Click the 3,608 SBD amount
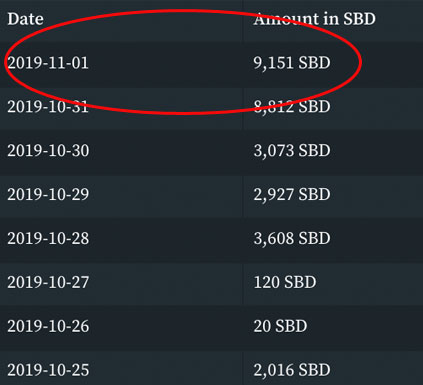Image resolution: width=423 pixels, height=385 pixels. (x=292, y=239)
